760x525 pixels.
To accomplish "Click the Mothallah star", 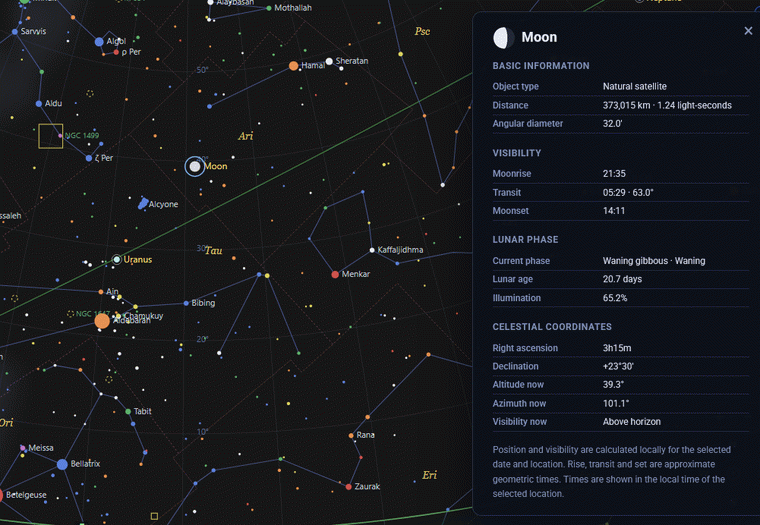I will click(269, 8).
